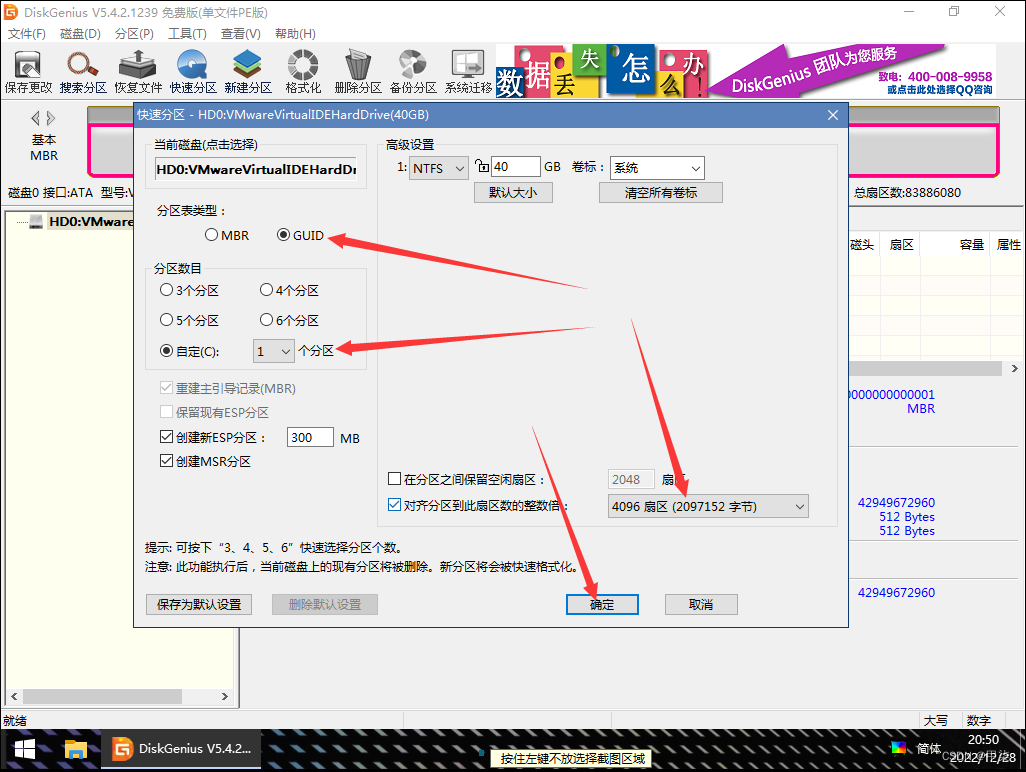Image resolution: width=1026 pixels, height=772 pixels.
Task: Open Windows Start menu
Action: pyautogui.click(x=25, y=749)
